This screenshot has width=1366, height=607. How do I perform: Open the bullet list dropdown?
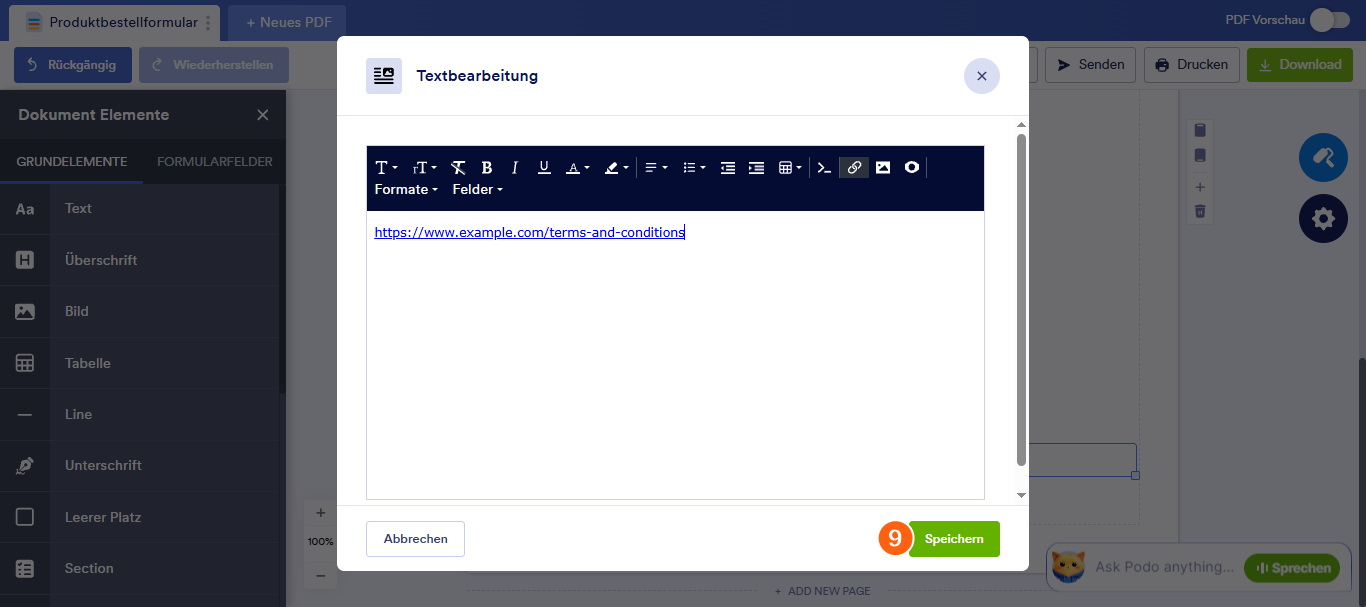point(694,168)
